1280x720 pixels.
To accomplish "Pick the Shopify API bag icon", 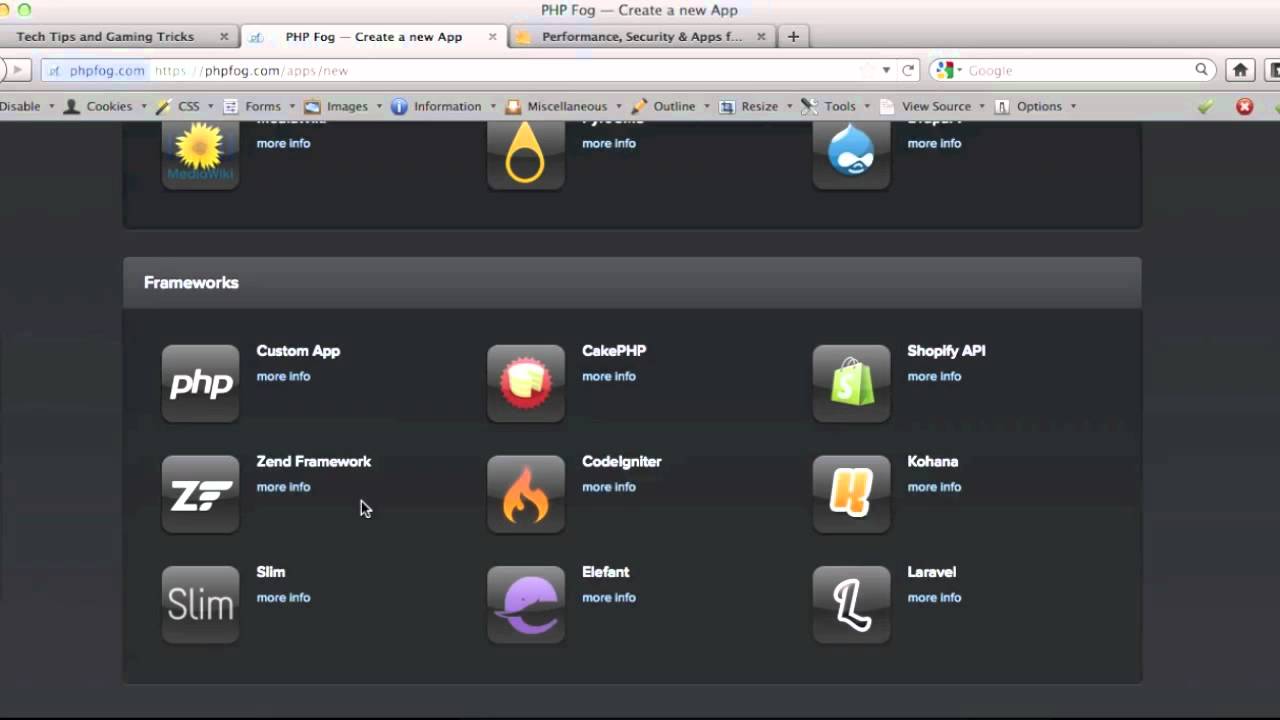I will point(851,383).
